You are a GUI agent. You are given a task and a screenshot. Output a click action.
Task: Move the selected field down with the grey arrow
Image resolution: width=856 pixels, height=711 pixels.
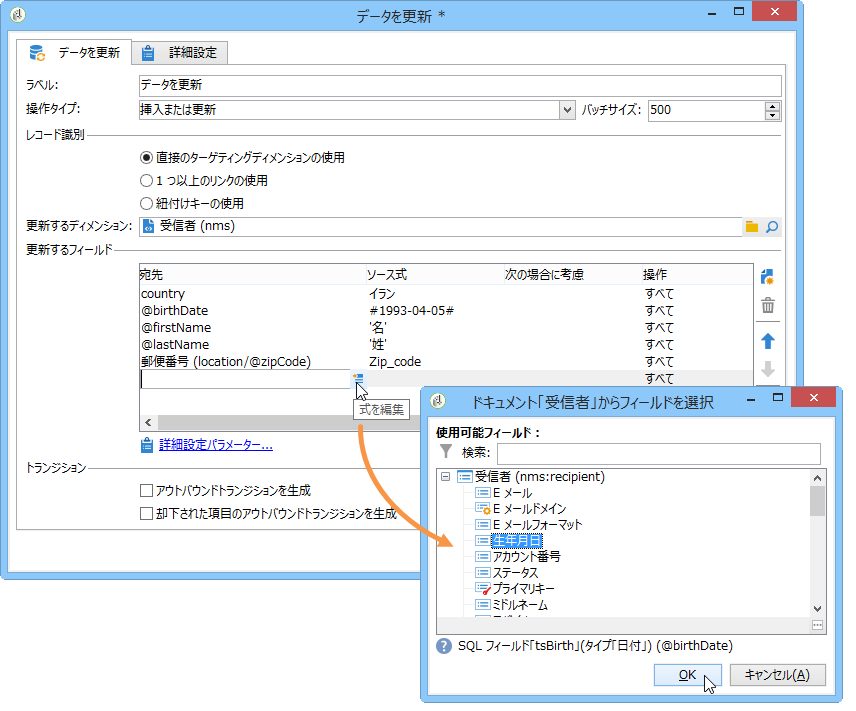pyautogui.click(x=768, y=370)
